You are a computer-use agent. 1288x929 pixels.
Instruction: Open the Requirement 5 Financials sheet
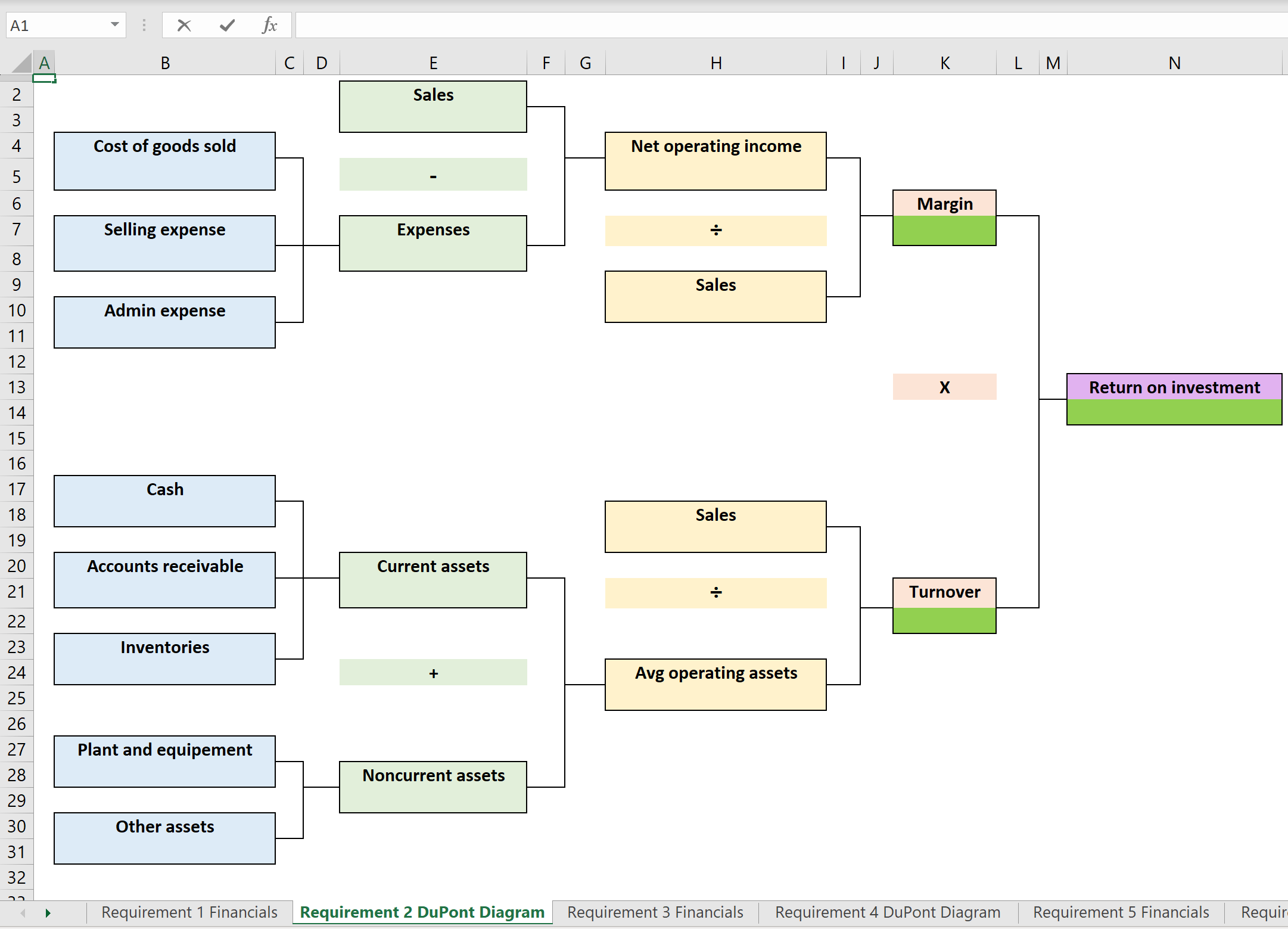(1121, 912)
